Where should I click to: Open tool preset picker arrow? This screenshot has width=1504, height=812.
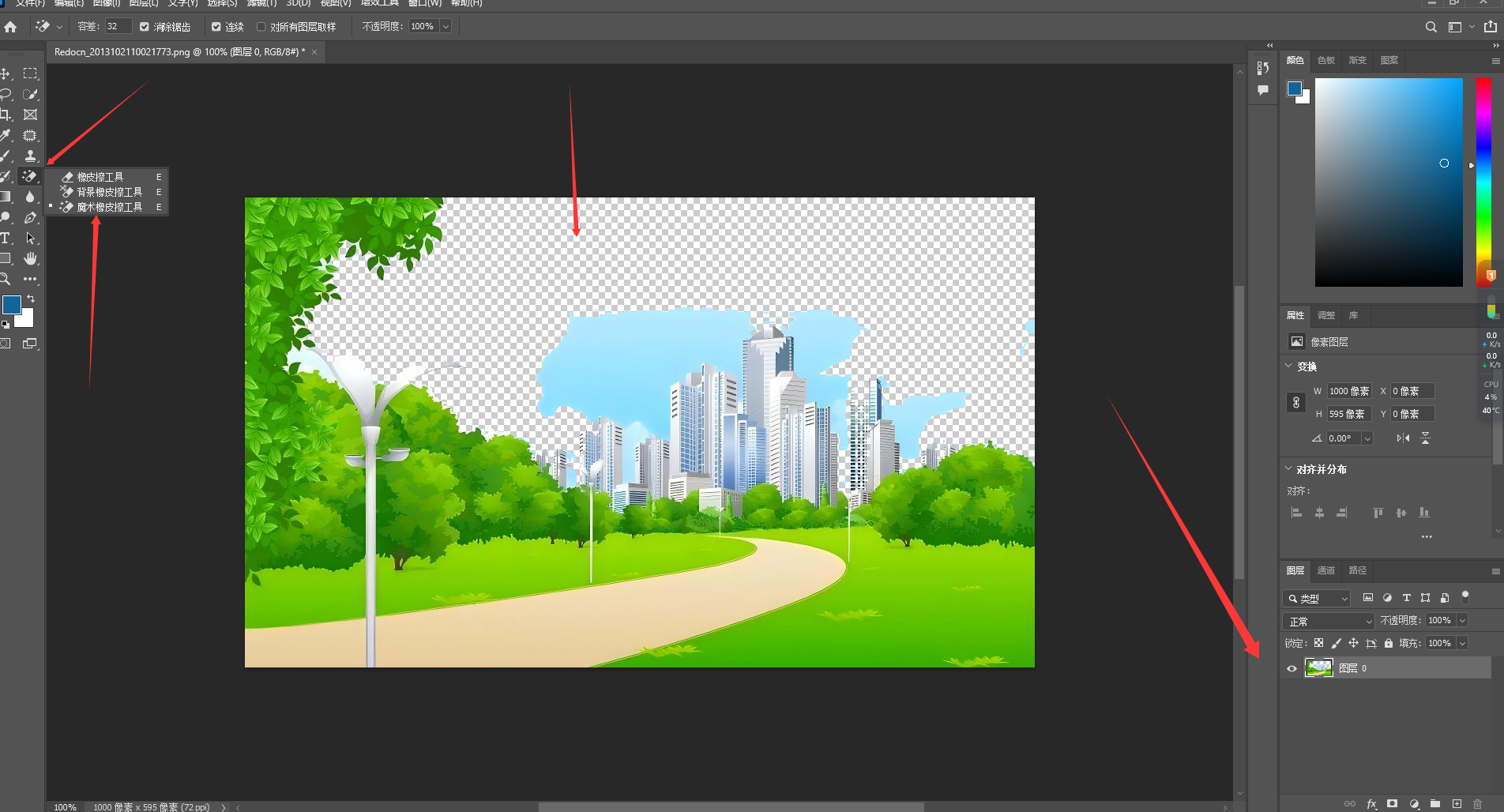coord(59,27)
